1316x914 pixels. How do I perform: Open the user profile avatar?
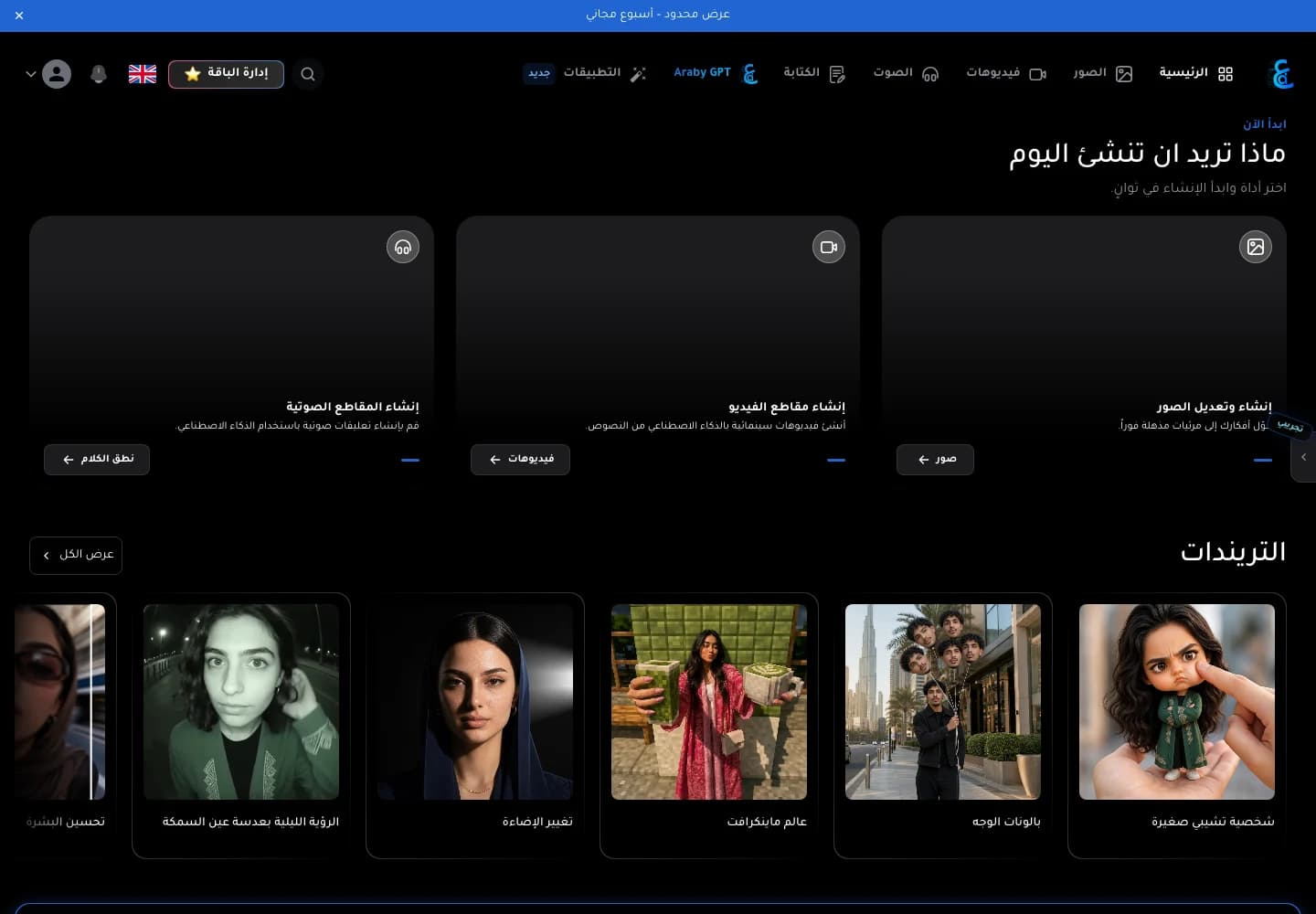[x=57, y=74]
